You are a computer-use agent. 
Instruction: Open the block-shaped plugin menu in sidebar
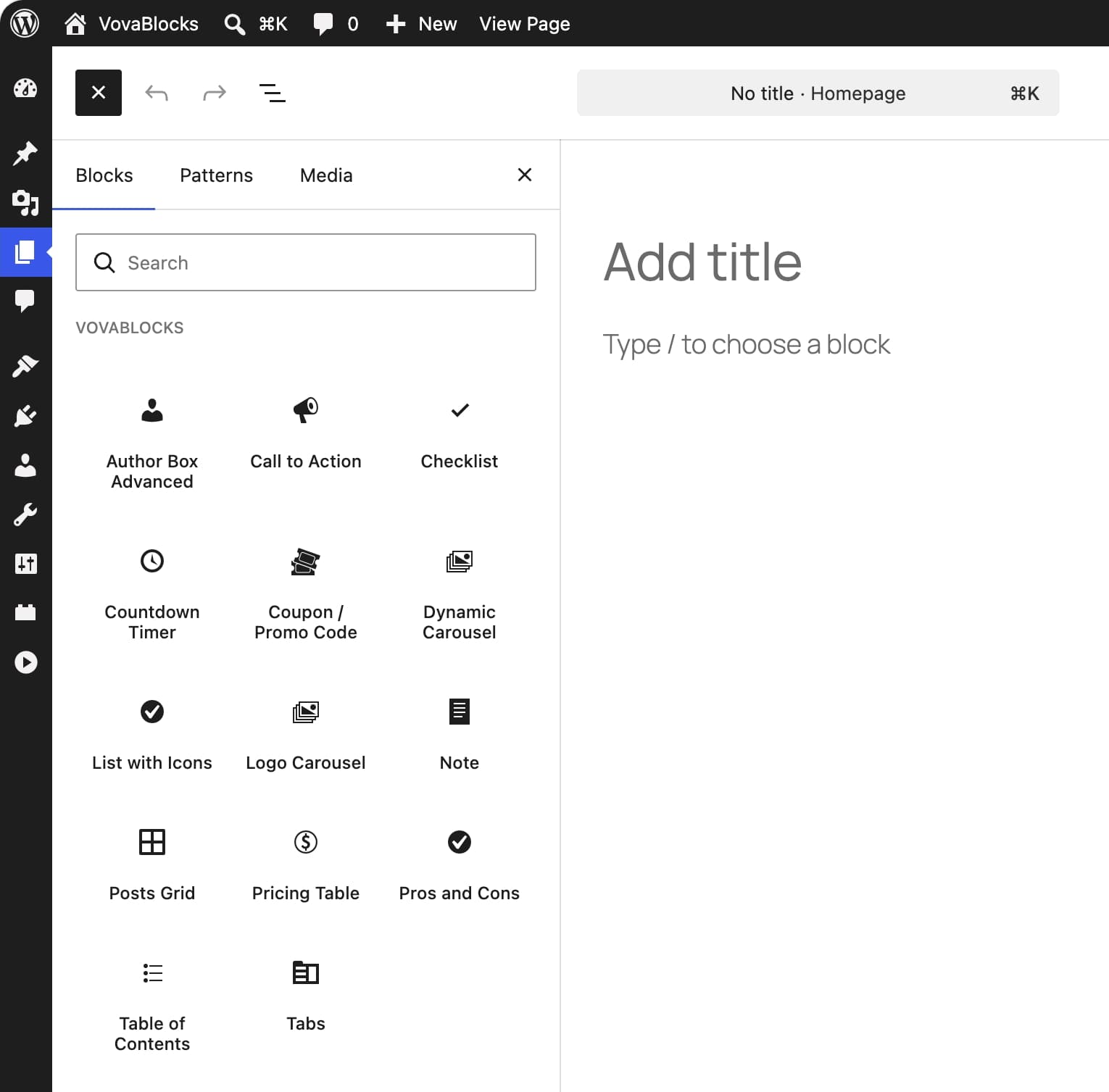tap(25, 613)
